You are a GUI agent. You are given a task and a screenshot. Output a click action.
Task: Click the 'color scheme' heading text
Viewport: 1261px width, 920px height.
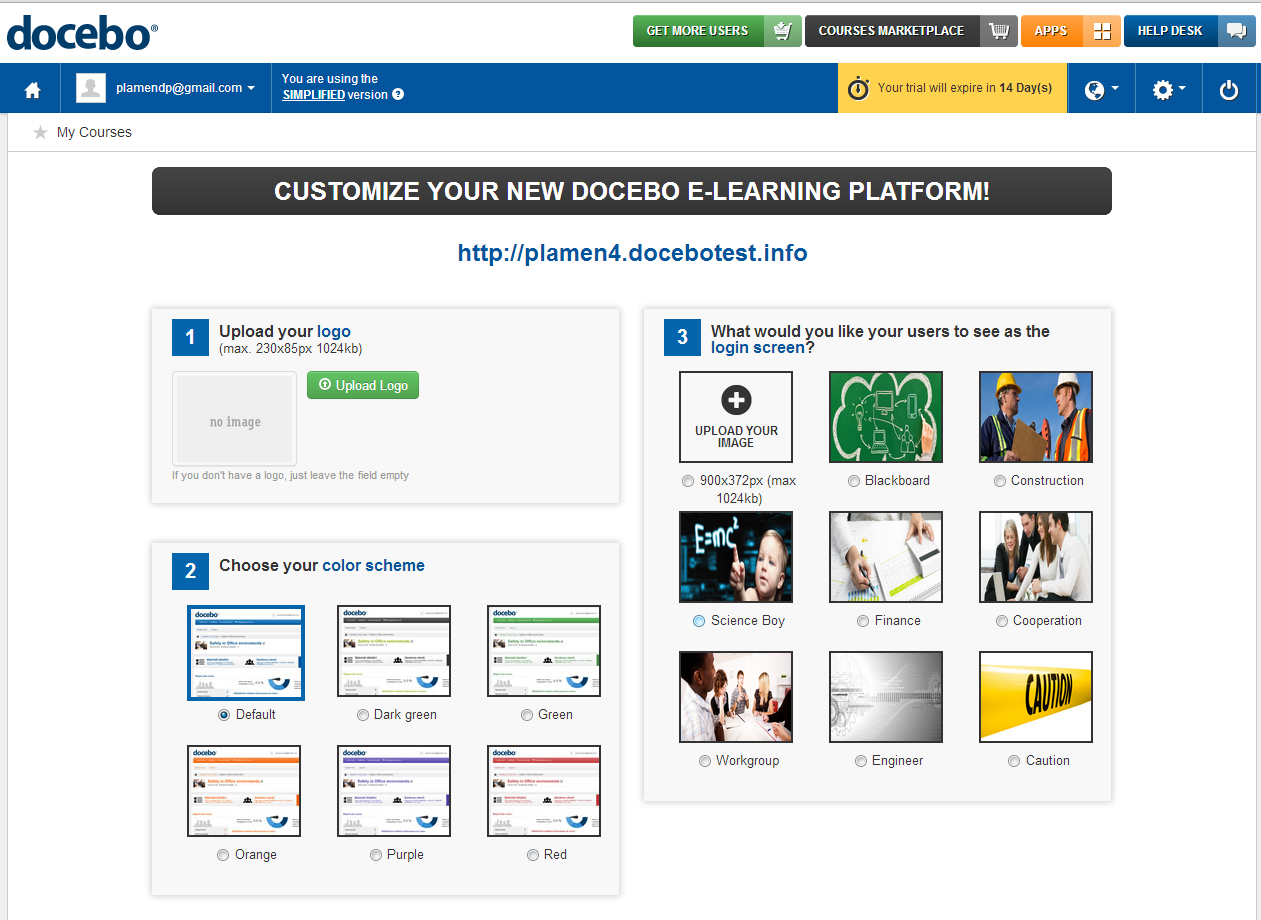pyautogui.click(x=373, y=566)
